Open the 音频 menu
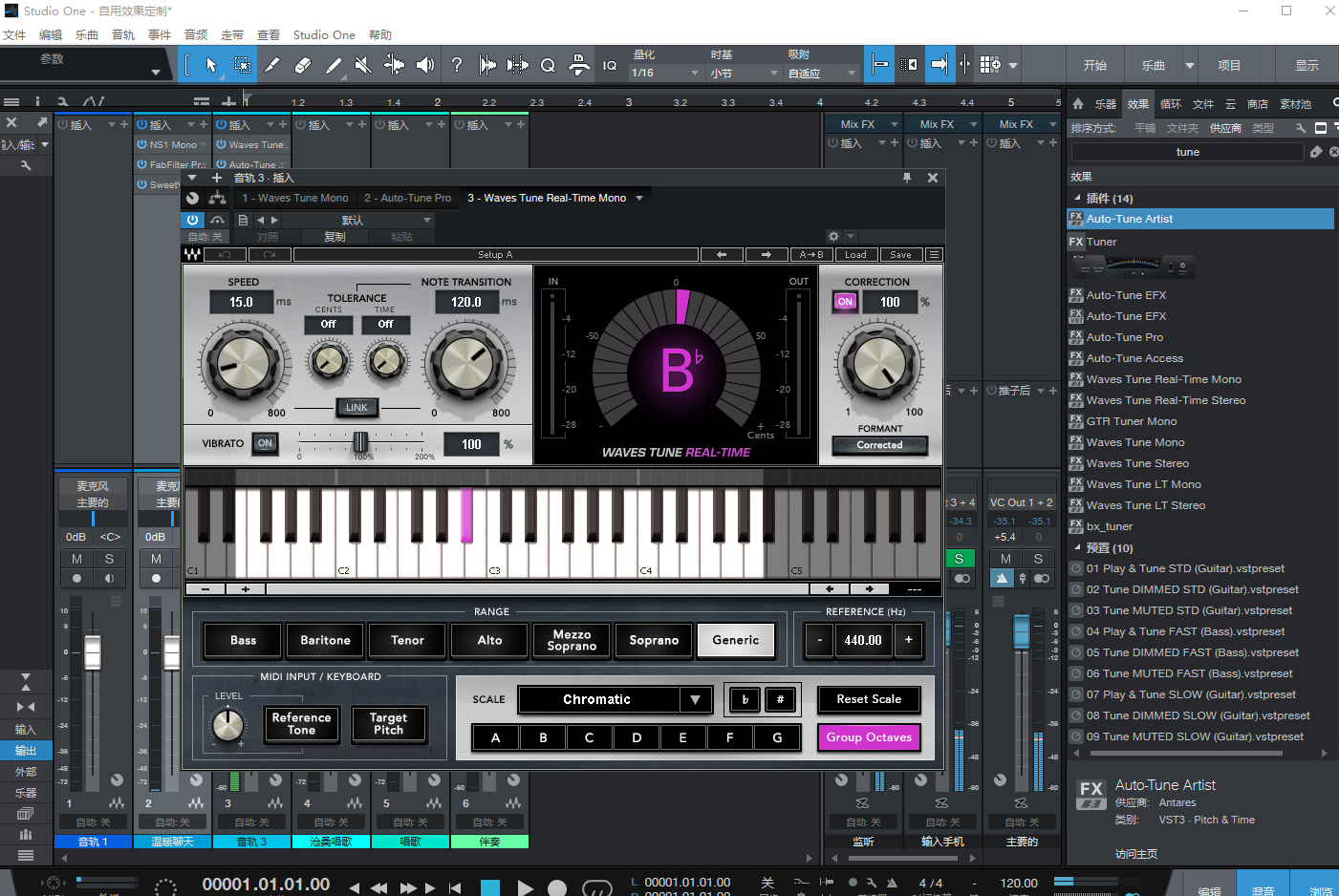The height and width of the screenshot is (896, 1339). click(196, 34)
